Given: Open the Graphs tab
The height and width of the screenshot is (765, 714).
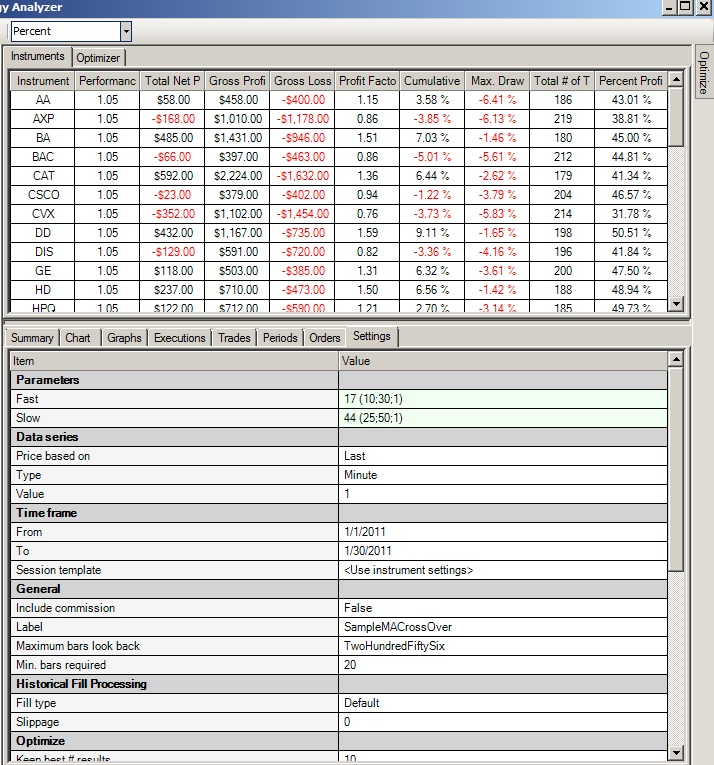Looking at the screenshot, I should coord(124,338).
